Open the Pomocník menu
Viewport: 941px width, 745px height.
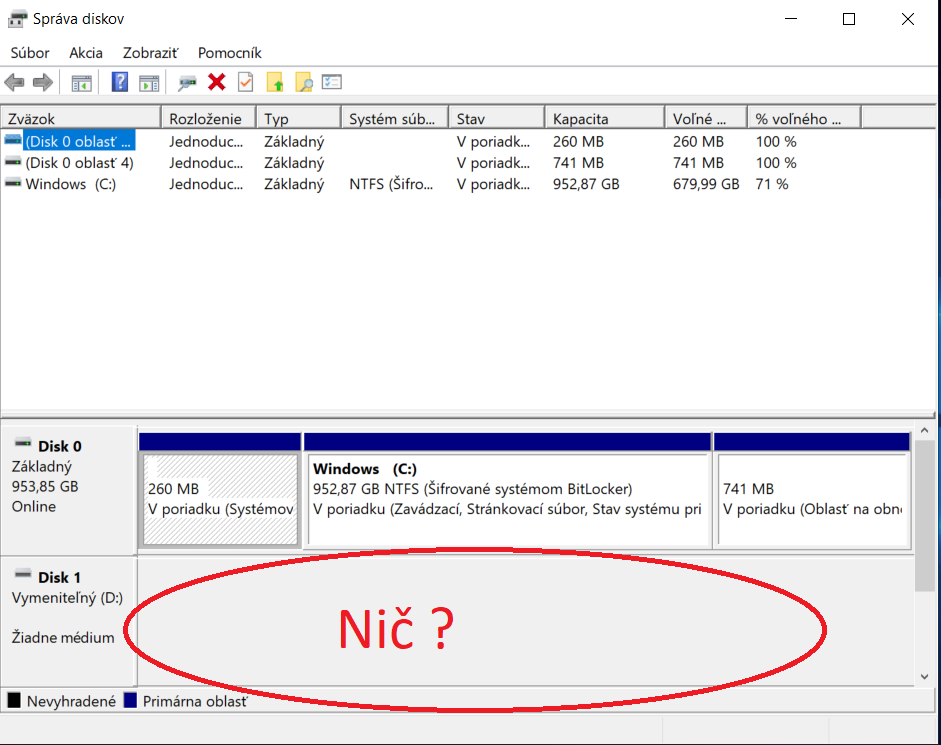click(229, 53)
